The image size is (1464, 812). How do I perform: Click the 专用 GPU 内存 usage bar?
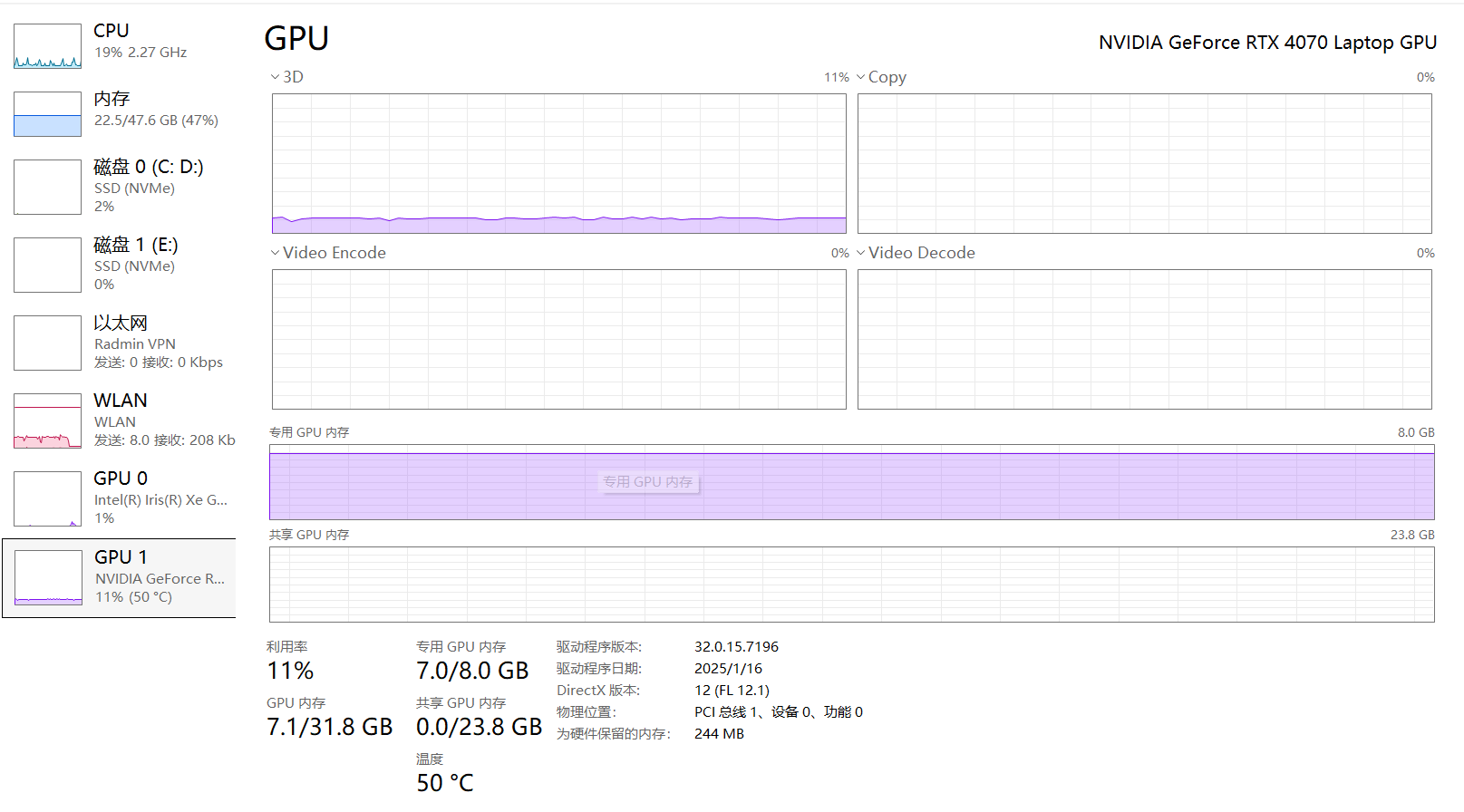pyautogui.click(x=851, y=482)
